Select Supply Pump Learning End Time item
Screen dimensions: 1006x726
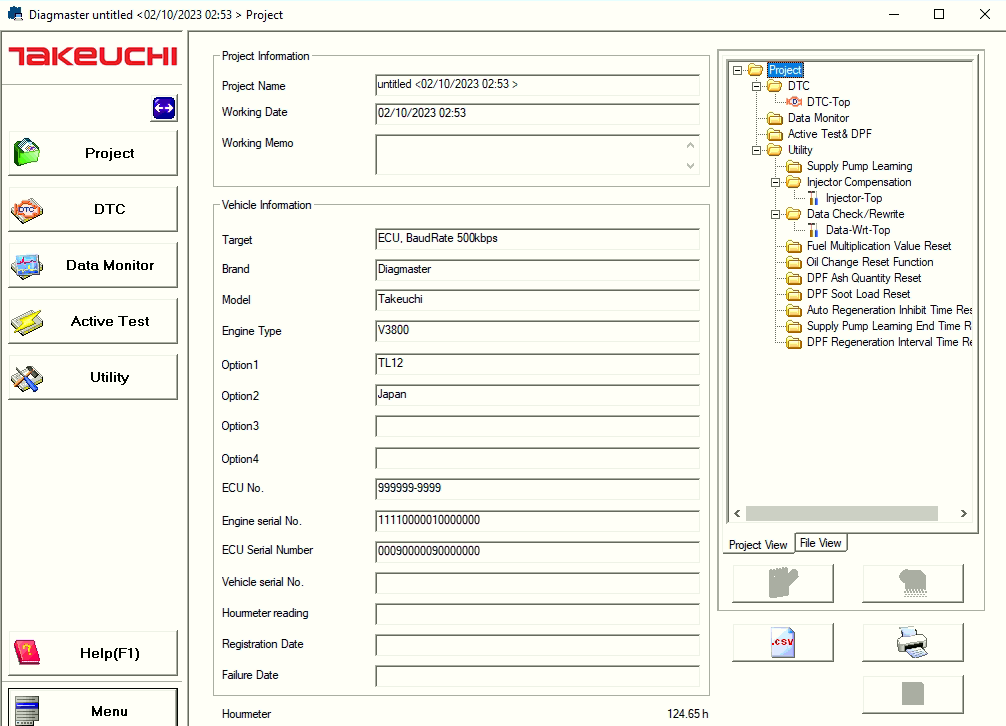tap(889, 326)
